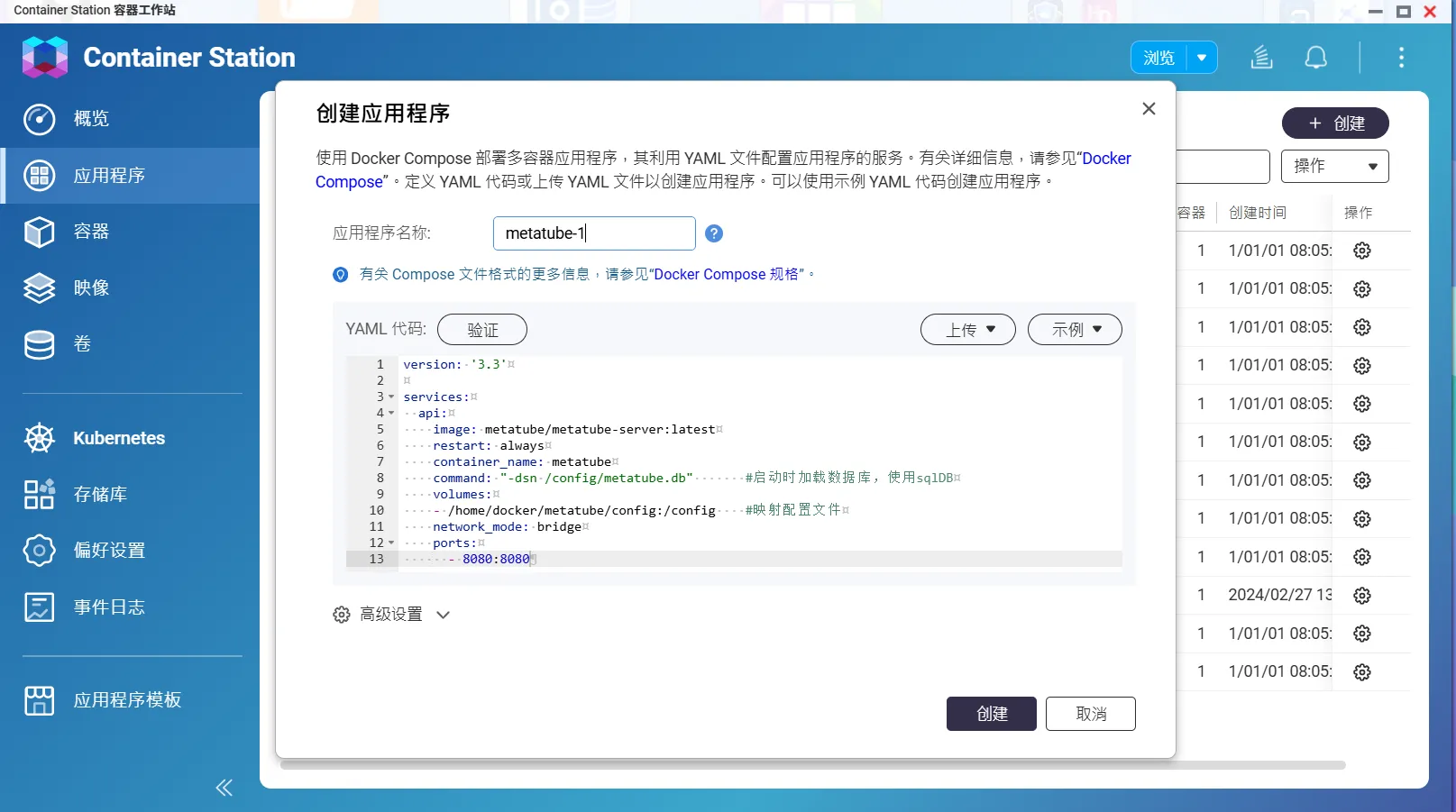The image size is (1456, 812).
Task: Click the 2024/02/27 creation time cell
Action: pos(1280,595)
